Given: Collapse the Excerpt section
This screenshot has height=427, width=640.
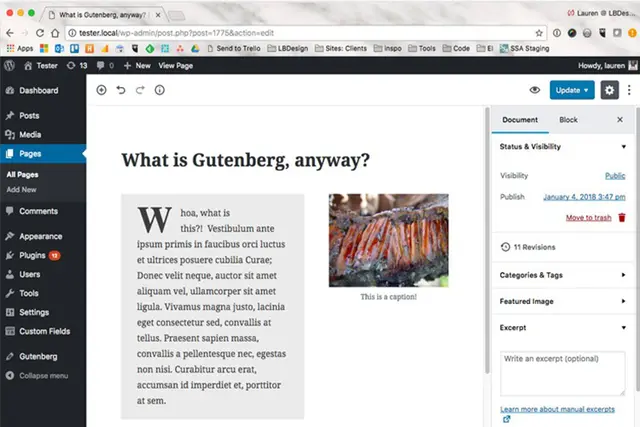Looking at the screenshot, I should coord(562,327).
